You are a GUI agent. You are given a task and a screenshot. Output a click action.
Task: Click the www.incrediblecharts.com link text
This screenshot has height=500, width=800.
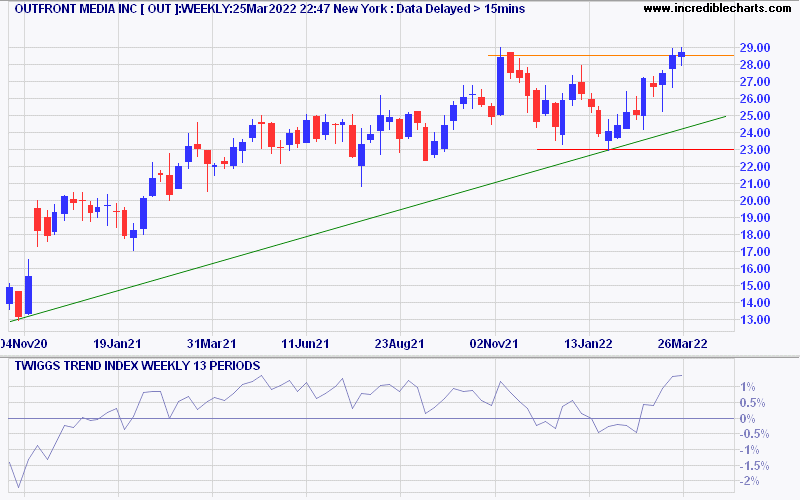(x=717, y=9)
